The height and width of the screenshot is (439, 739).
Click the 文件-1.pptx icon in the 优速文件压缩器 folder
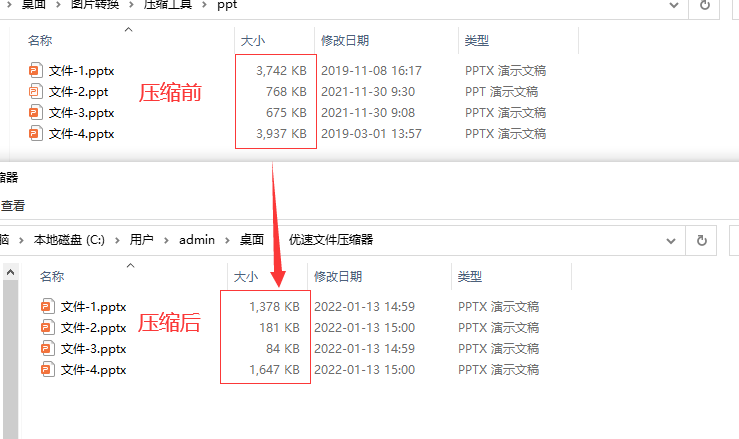coord(48,306)
